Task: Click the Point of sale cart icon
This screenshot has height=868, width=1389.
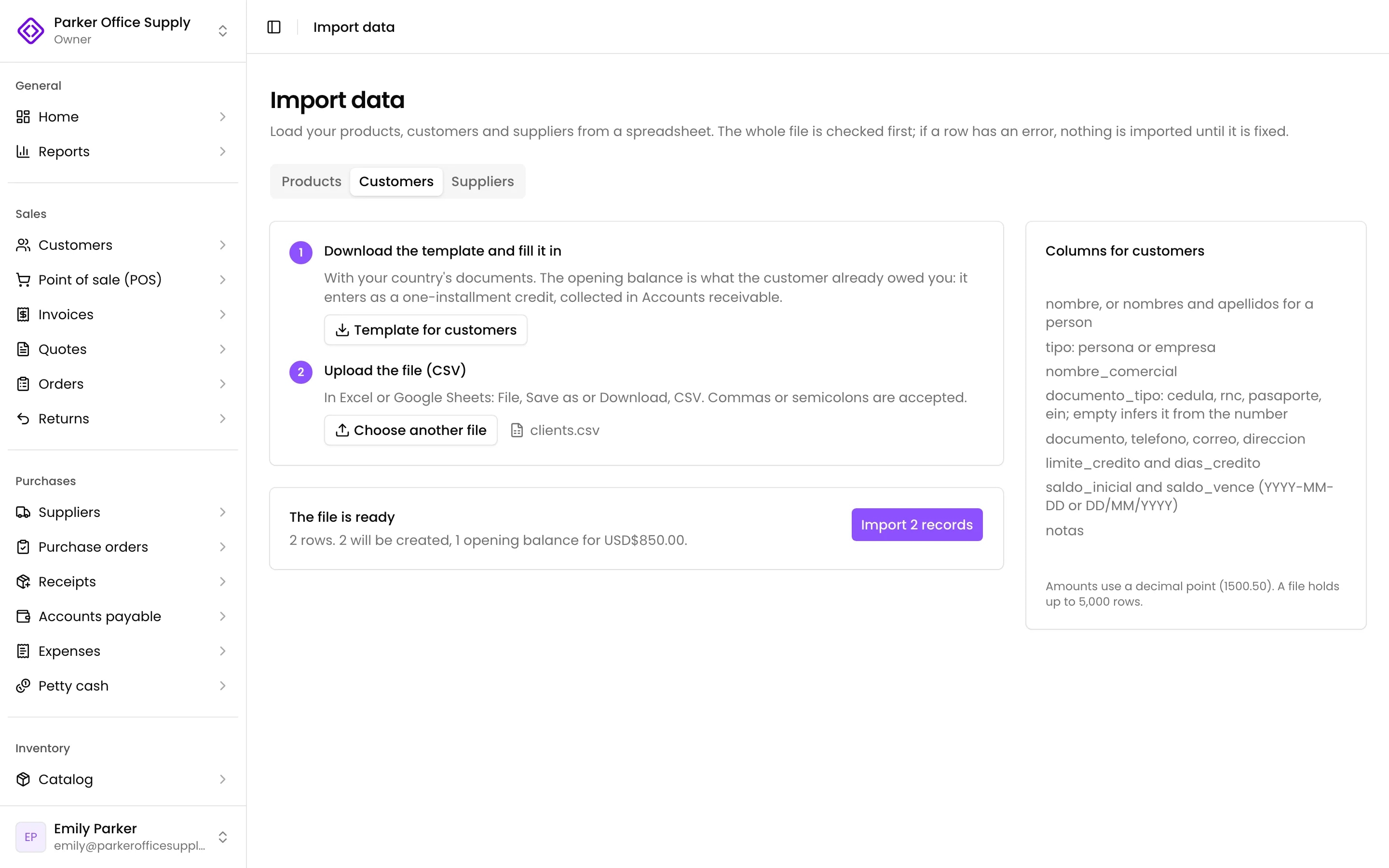Action: pyautogui.click(x=23, y=280)
